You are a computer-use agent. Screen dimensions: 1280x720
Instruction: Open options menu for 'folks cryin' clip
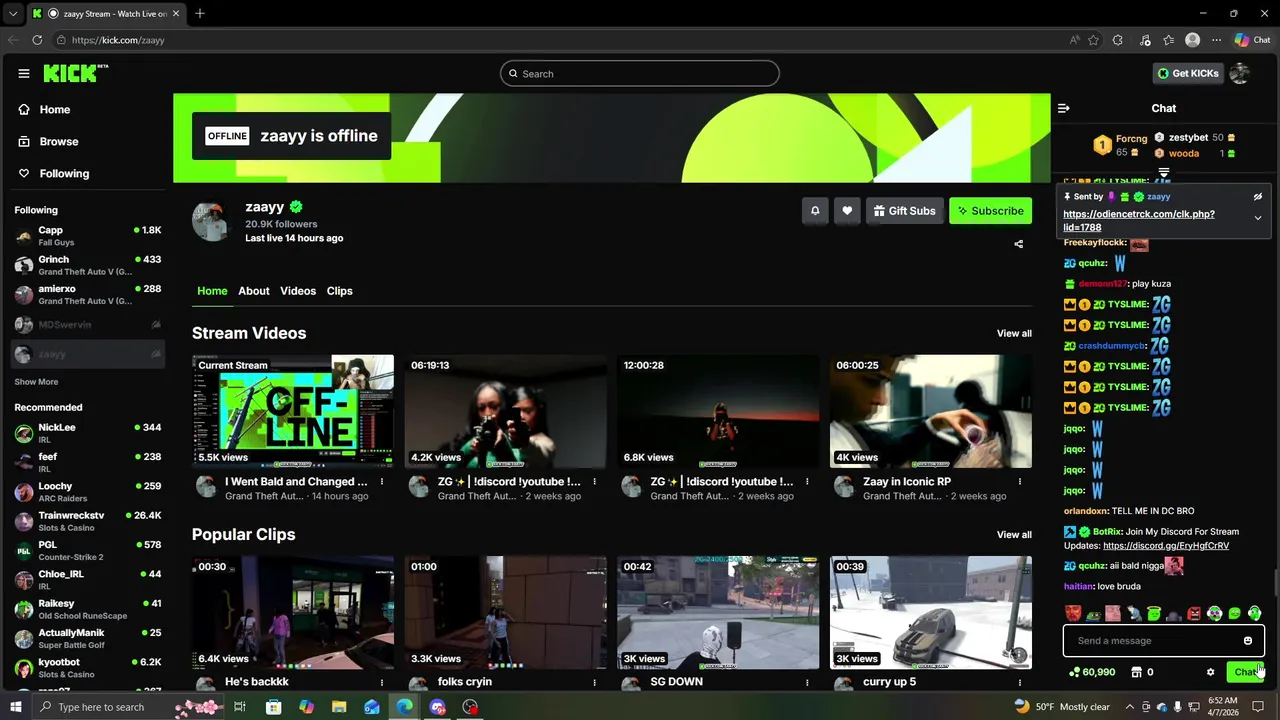pyautogui.click(x=595, y=683)
